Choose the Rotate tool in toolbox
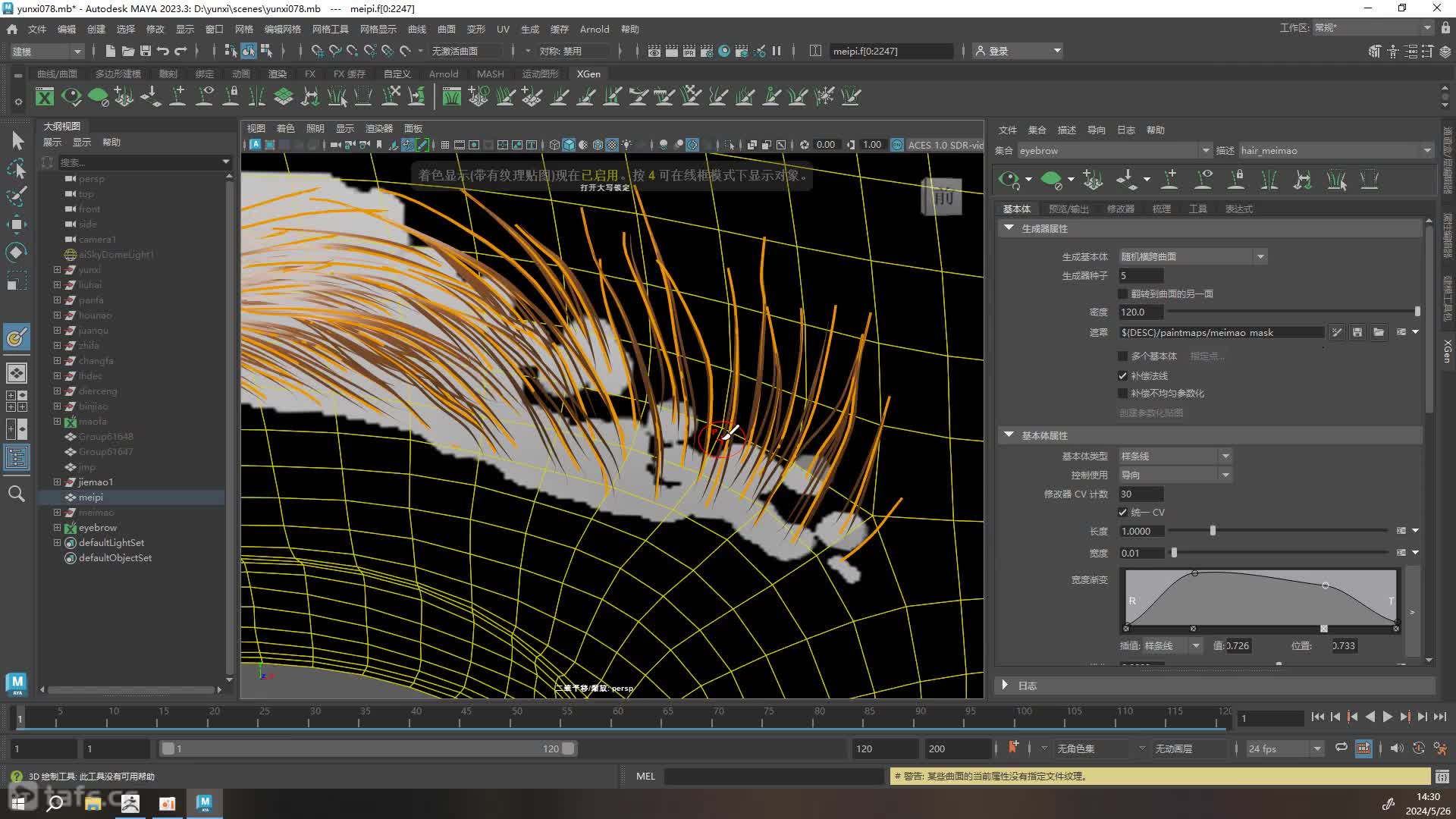The width and height of the screenshot is (1456, 819). [x=17, y=252]
